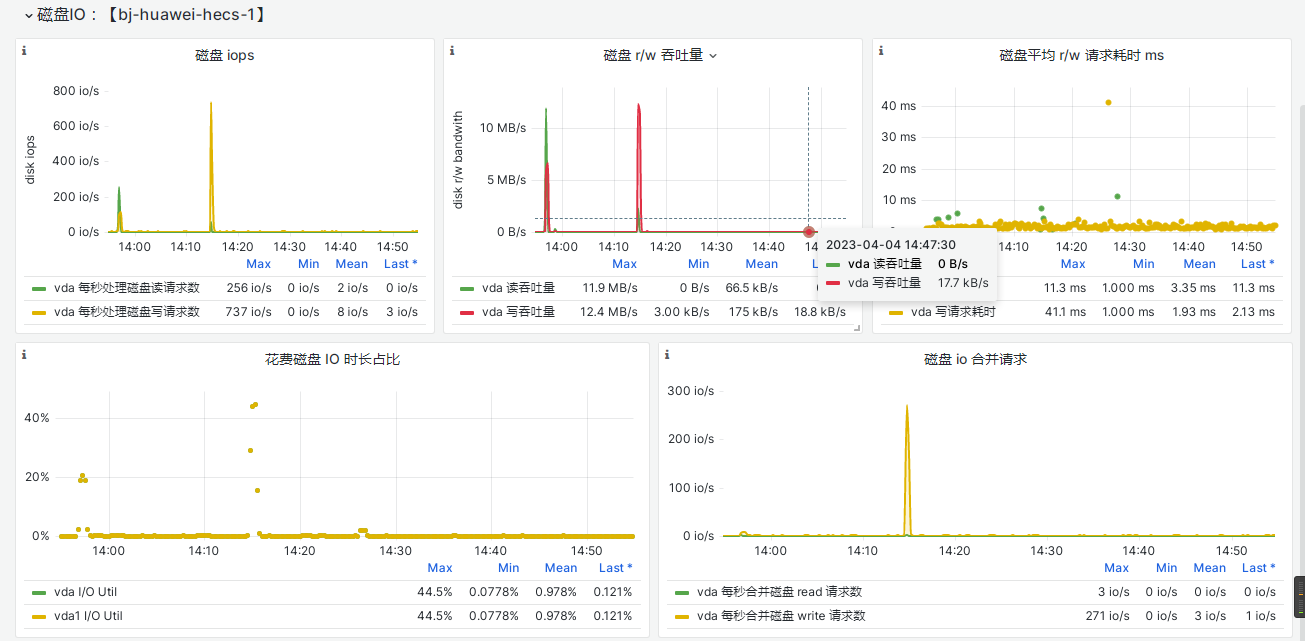Image resolution: width=1305 pixels, height=641 pixels.
Task: Sort 磁盘 iops legend by Max column
Action: pyautogui.click(x=258, y=264)
